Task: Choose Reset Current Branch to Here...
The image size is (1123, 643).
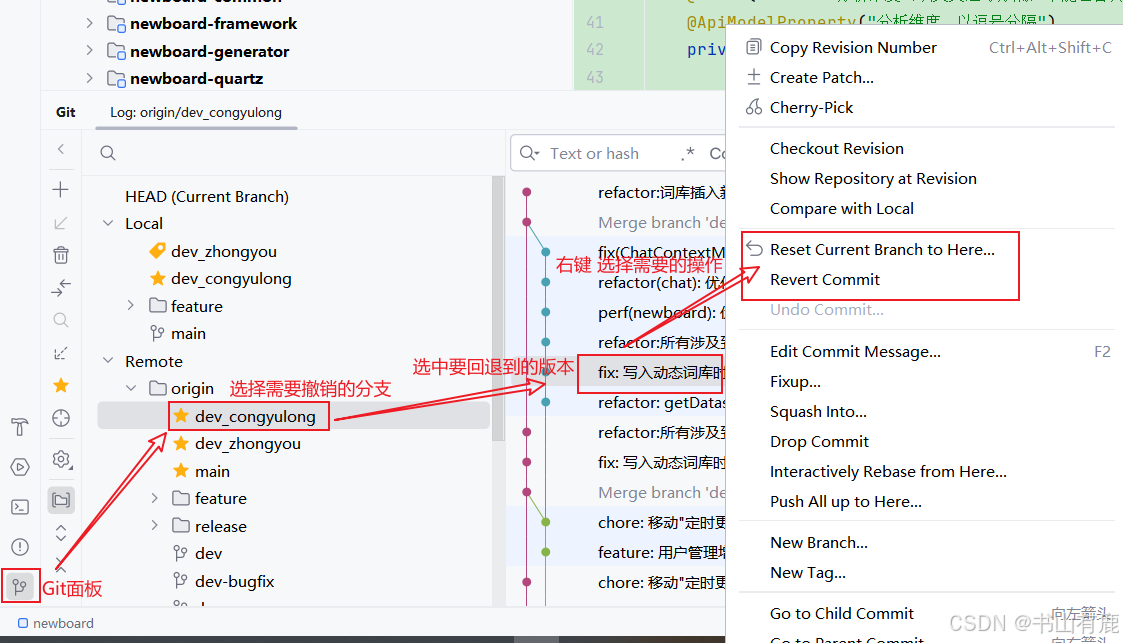Action: (880, 249)
